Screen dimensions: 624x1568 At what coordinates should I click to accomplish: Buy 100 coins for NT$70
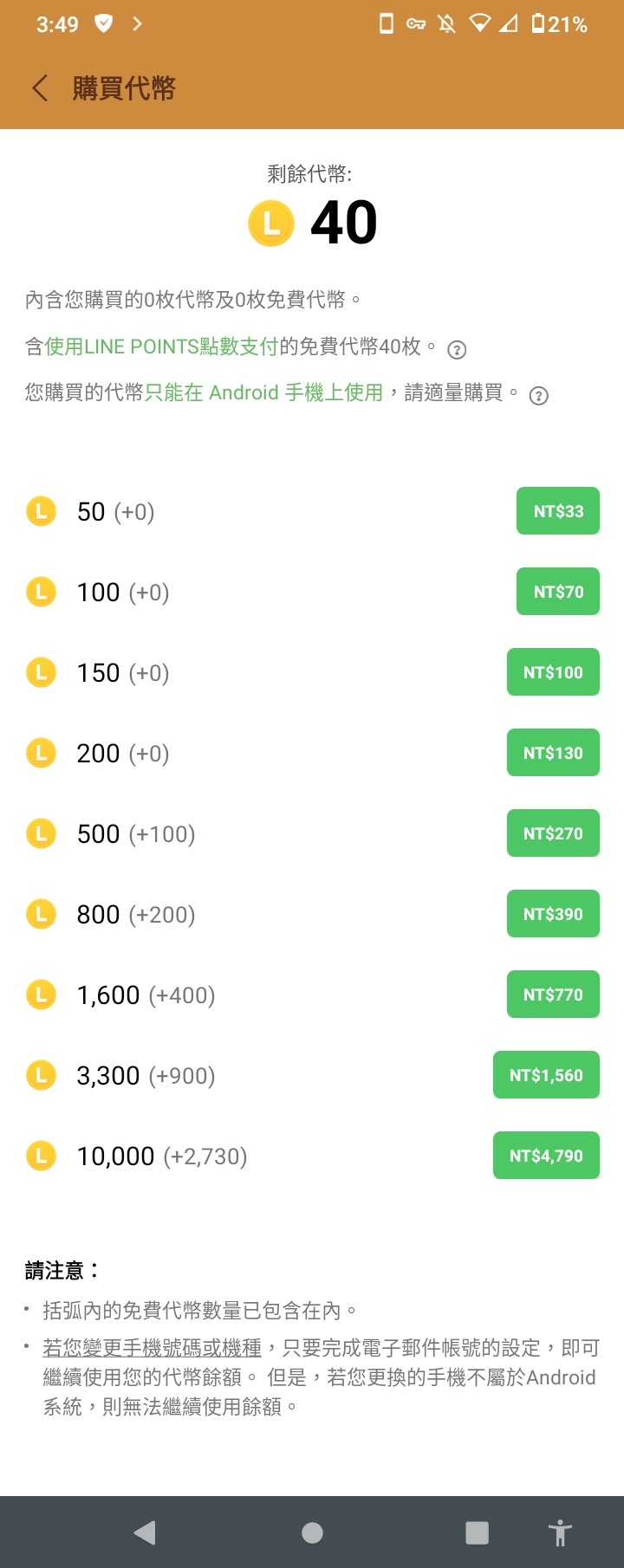pos(558,592)
